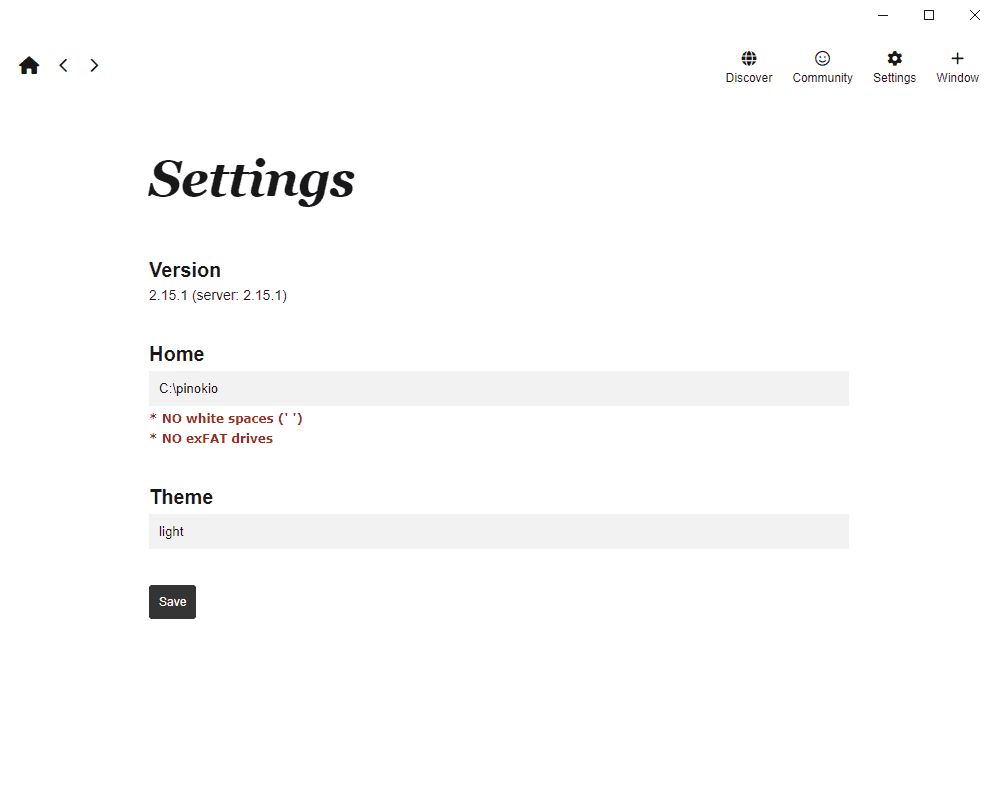995x795 pixels.
Task: Open the Theme selector showing light
Action: tap(499, 532)
